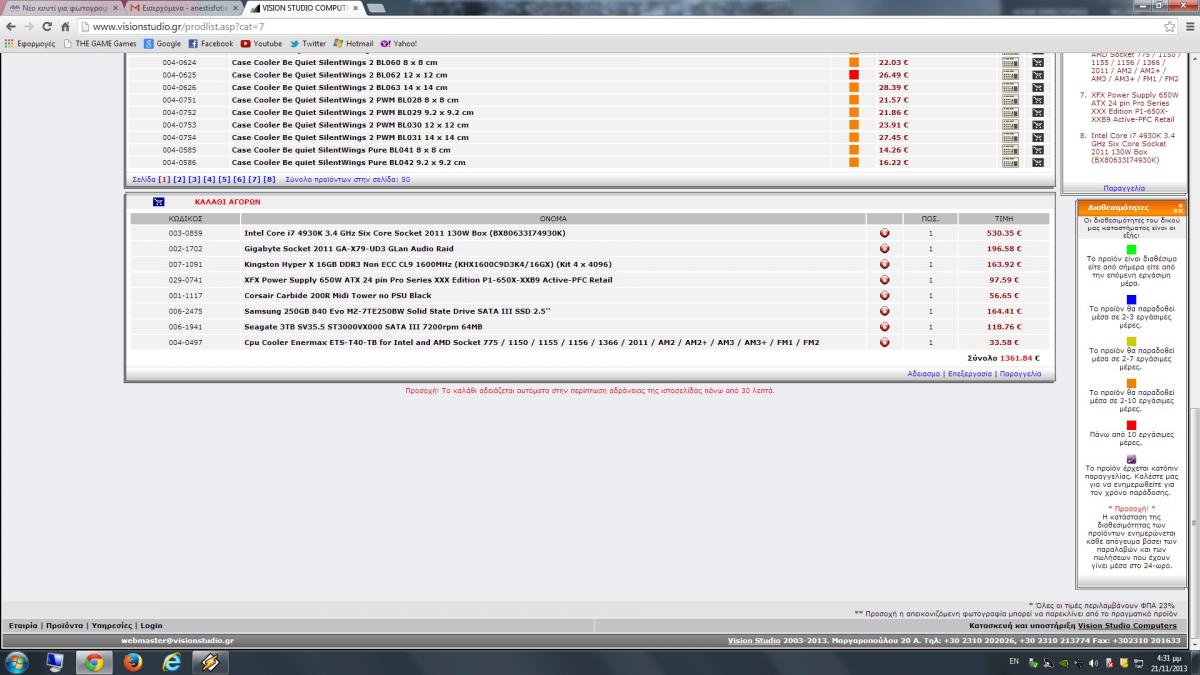
Task: Add SilentWings 2 BL063 14 x 14 to cart
Action: (1037, 87)
